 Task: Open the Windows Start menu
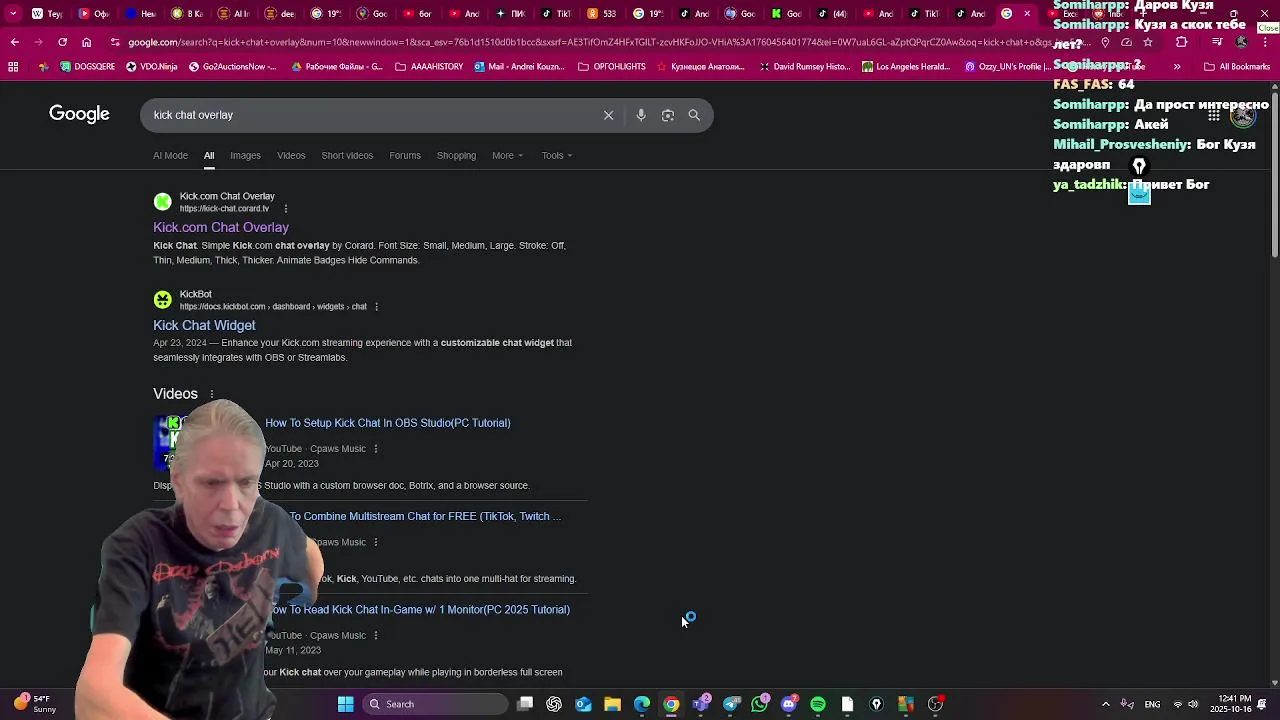(x=345, y=704)
